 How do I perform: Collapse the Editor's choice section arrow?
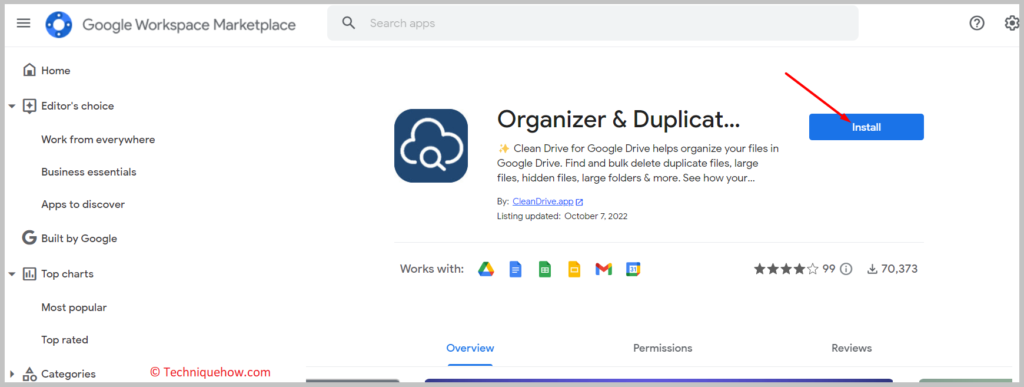pyautogui.click(x=12, y=106)
